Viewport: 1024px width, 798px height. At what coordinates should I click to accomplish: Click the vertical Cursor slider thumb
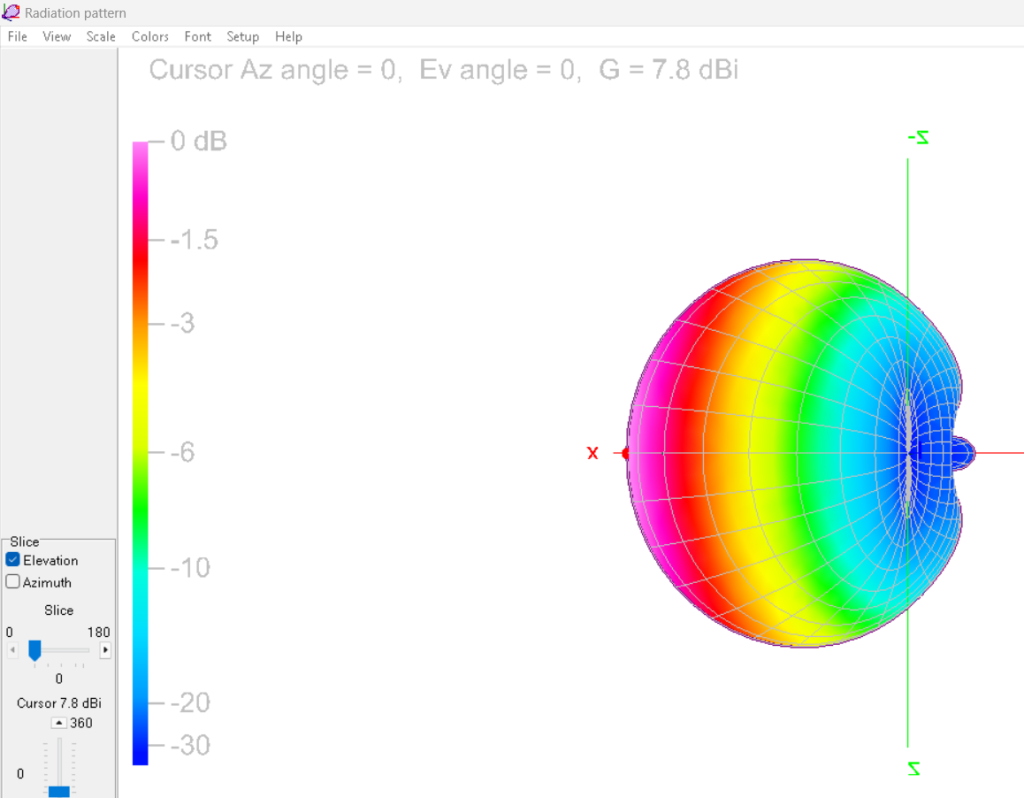point(59,791)
